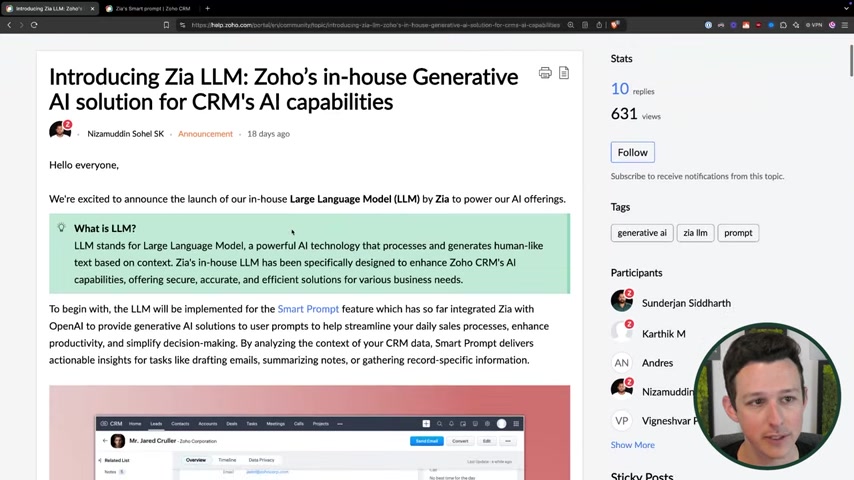Click the '18 days ago' timestamp
This screenshot has width=854, height=480.
point(269,133)
